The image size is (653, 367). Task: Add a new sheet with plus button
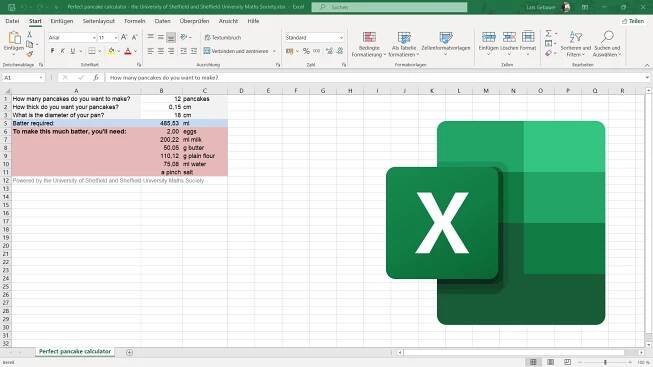[x=130, y=352]
